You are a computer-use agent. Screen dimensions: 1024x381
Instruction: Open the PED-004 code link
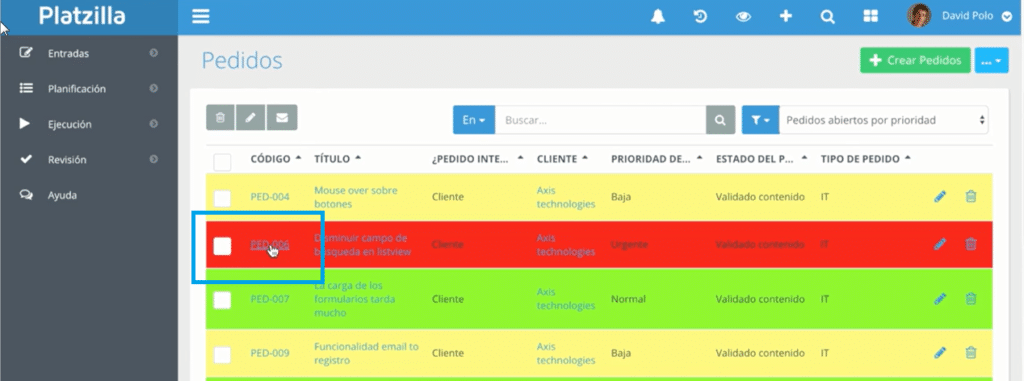(270, 197)
